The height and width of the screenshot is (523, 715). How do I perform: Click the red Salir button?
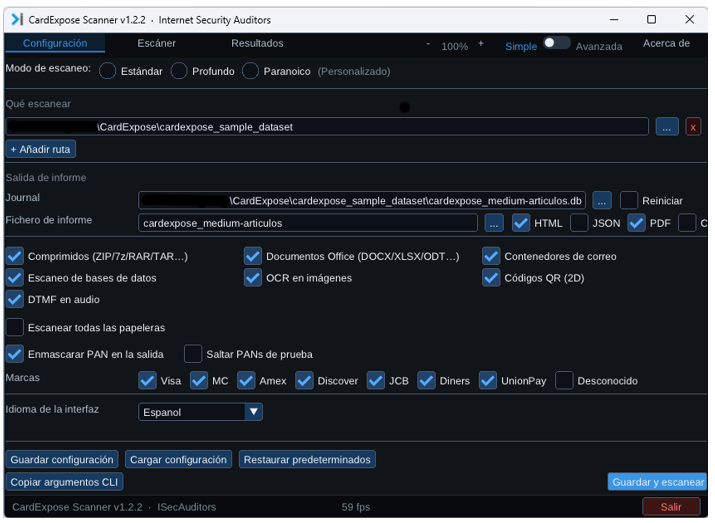click(x=671, y=507)
